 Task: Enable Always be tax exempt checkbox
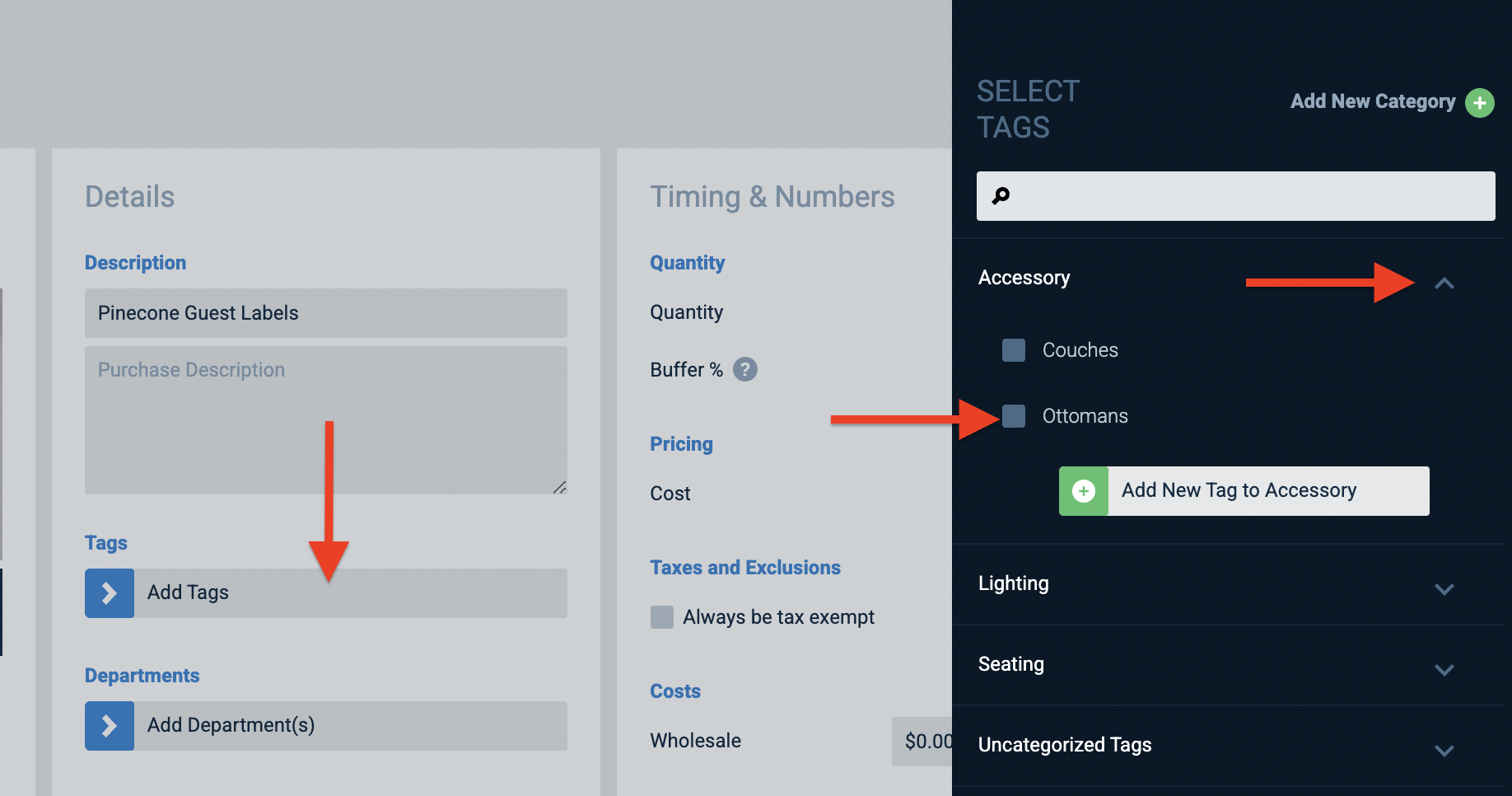point(662,617)
